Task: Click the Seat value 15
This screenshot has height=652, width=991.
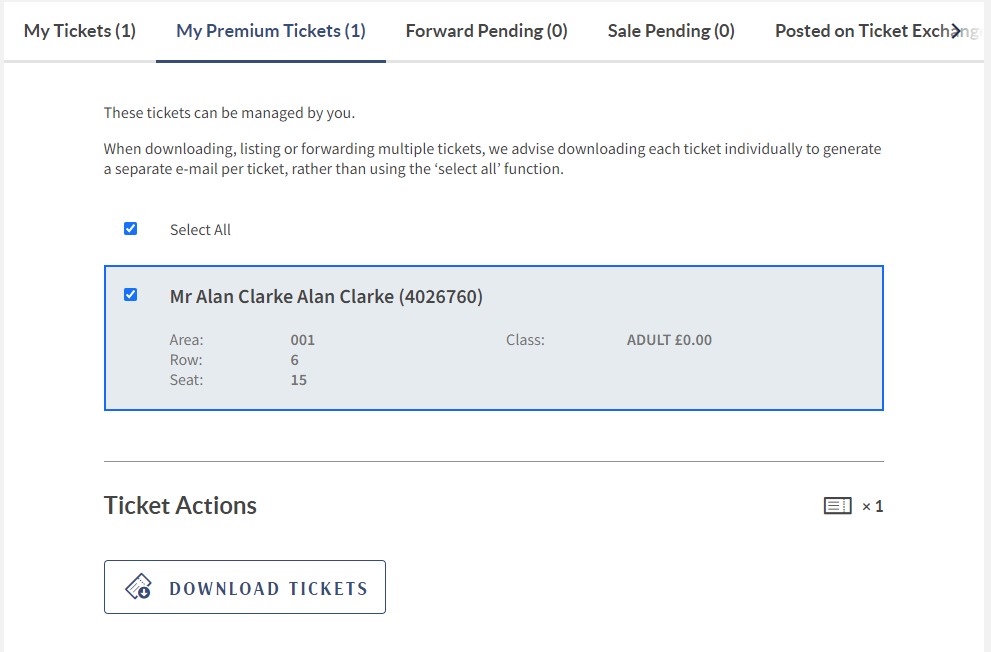Action: click(x=299, y=380)
